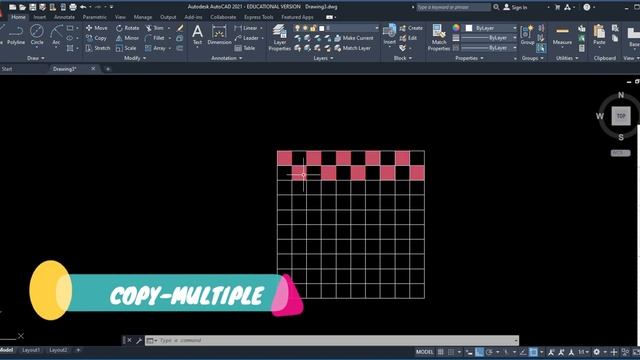Expand the Properties panel dropdown
Viewport: 640px width, 360px height.
pos(469,58)
